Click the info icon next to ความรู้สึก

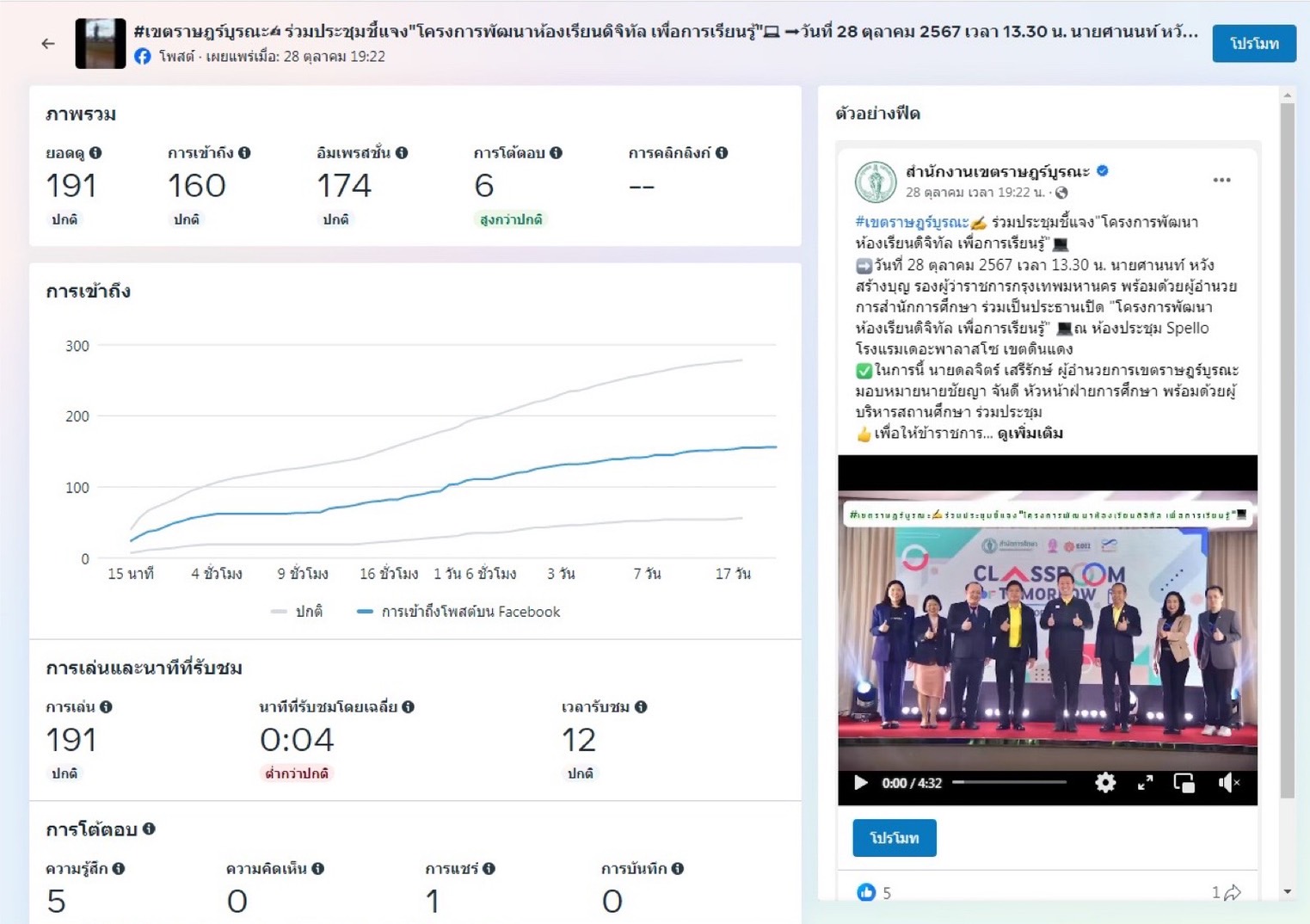coord(119,868)
